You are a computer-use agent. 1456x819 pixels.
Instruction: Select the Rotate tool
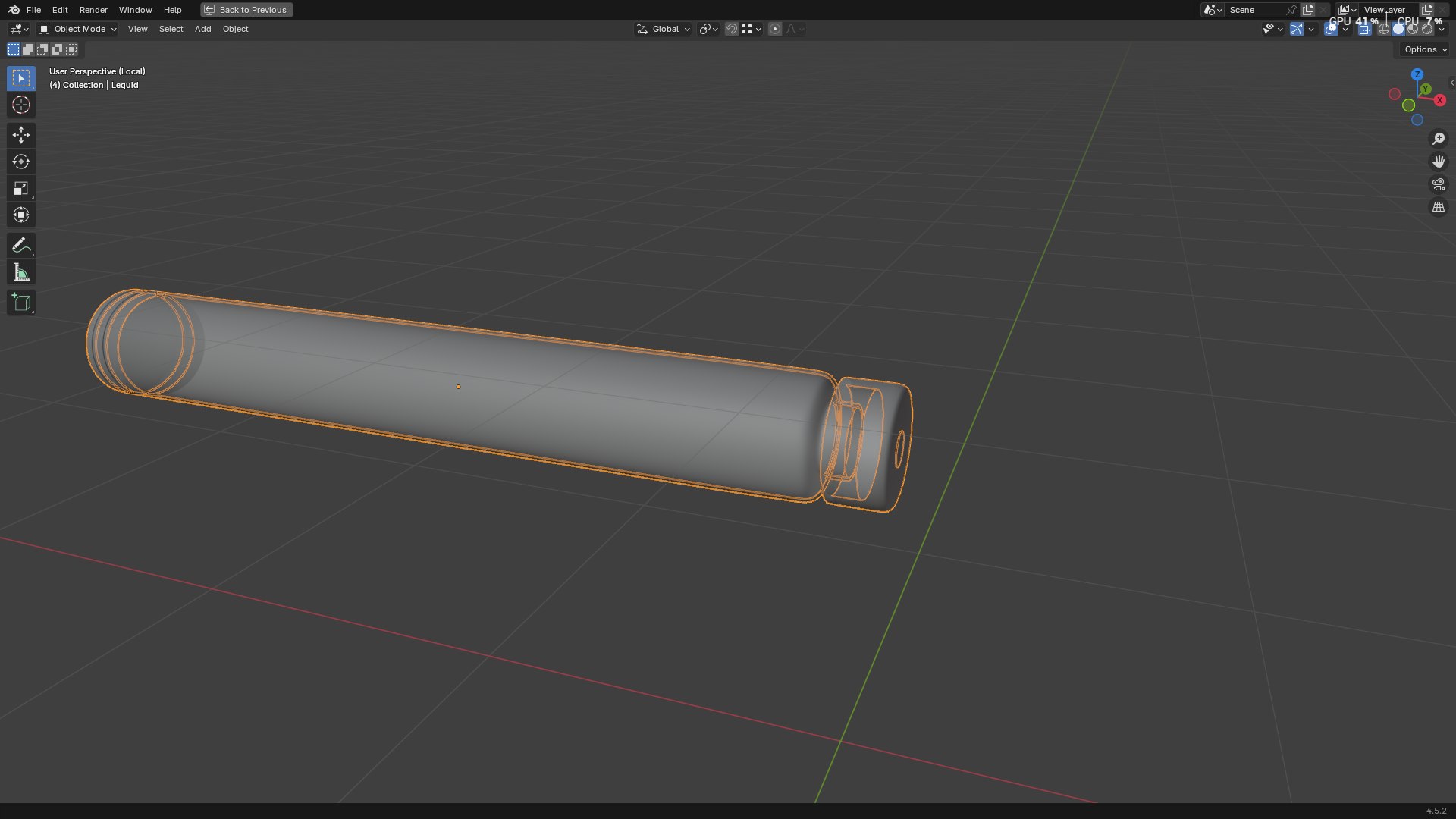coord(21,162)
